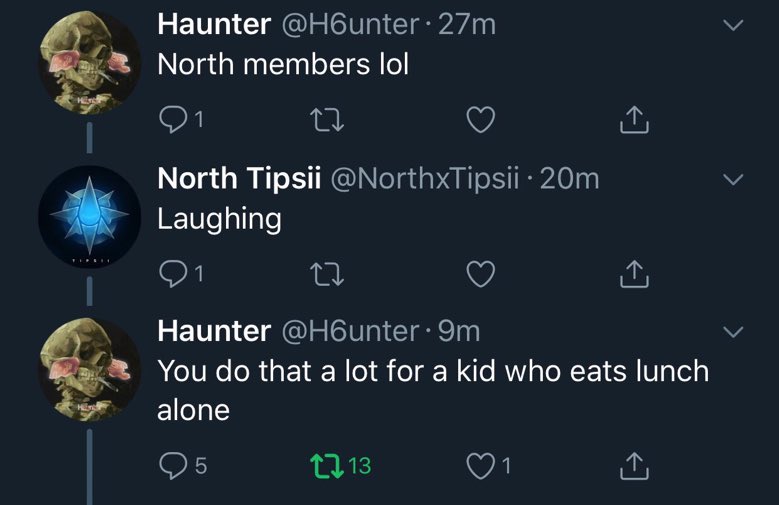
Task: Share North Tipsii's "Laughing" tweet
Action: pos(634,273)
